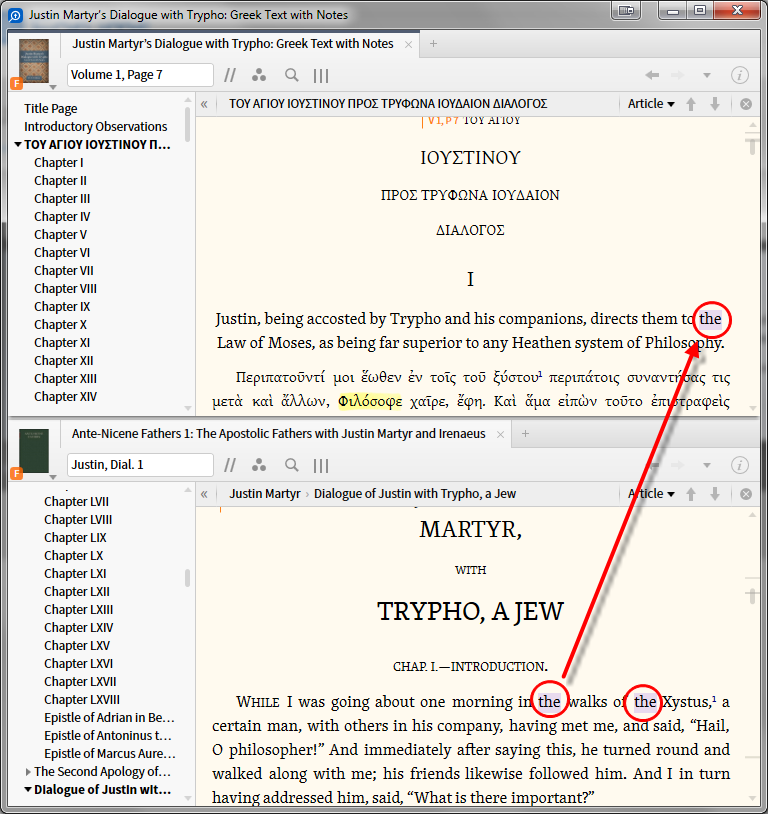Jump to Chapter LX in lower contents
The image size is (768, 814).
coord(73,556)
